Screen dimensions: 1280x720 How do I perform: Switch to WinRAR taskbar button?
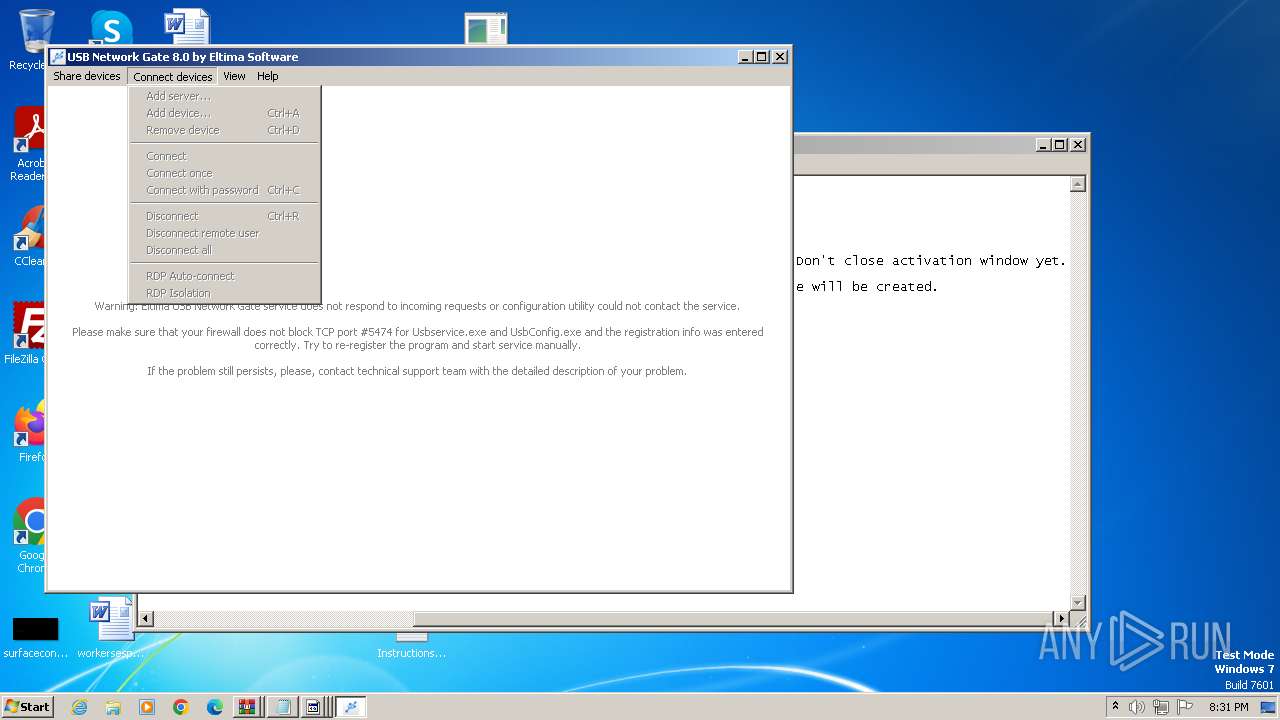[x=247, y=707]
